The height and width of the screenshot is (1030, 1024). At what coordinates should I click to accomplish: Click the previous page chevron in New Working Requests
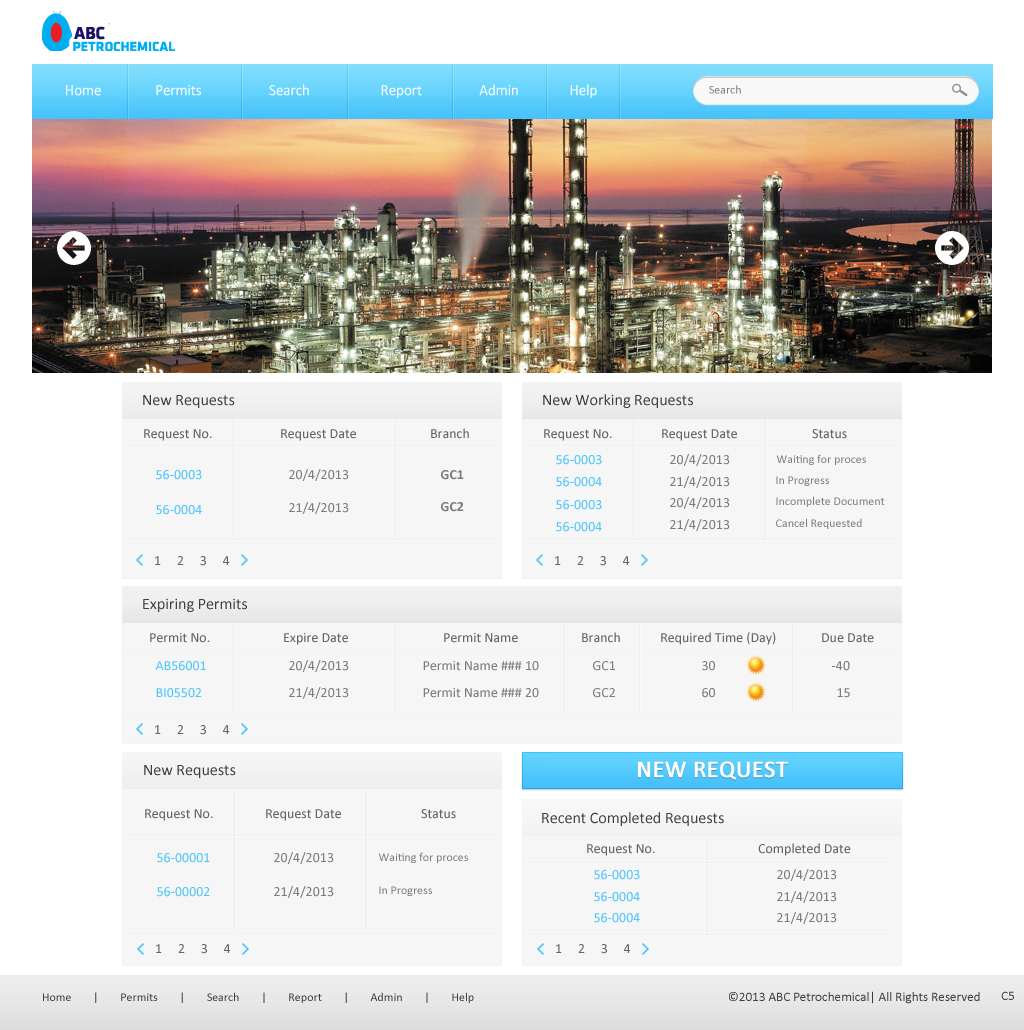click(x=540, y=560)
